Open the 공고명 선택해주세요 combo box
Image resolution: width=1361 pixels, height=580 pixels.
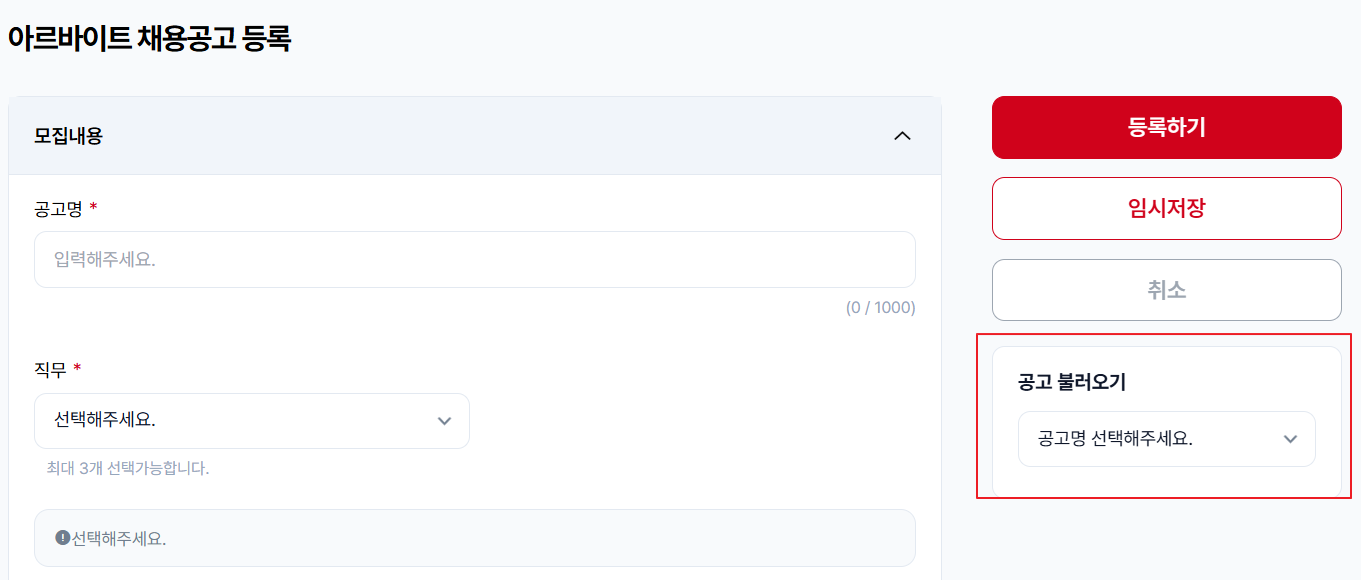[x=1166, y=439]
